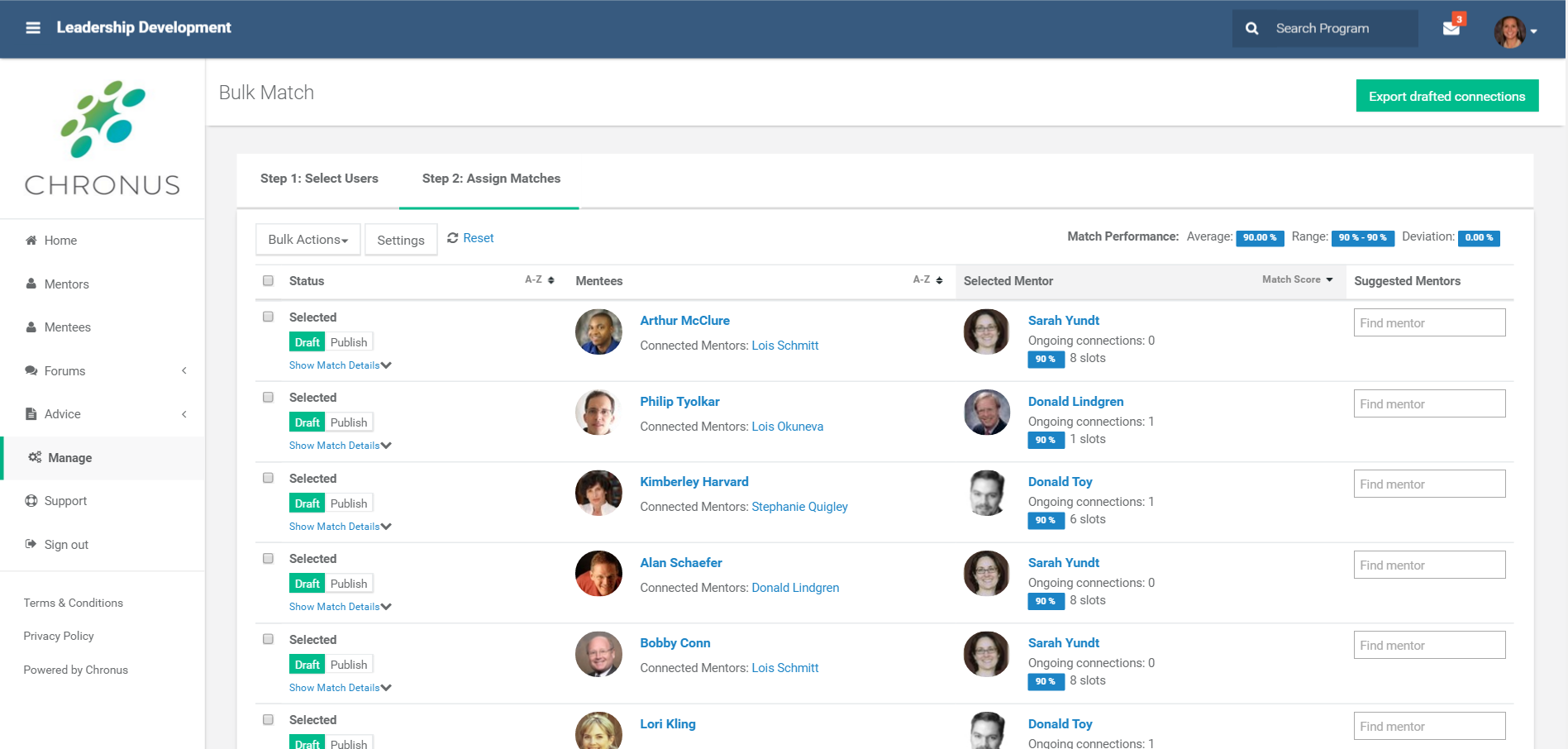Open the Bulk Actions dropdown
This screenshot has height=749, width=1568.
(307, 240)
